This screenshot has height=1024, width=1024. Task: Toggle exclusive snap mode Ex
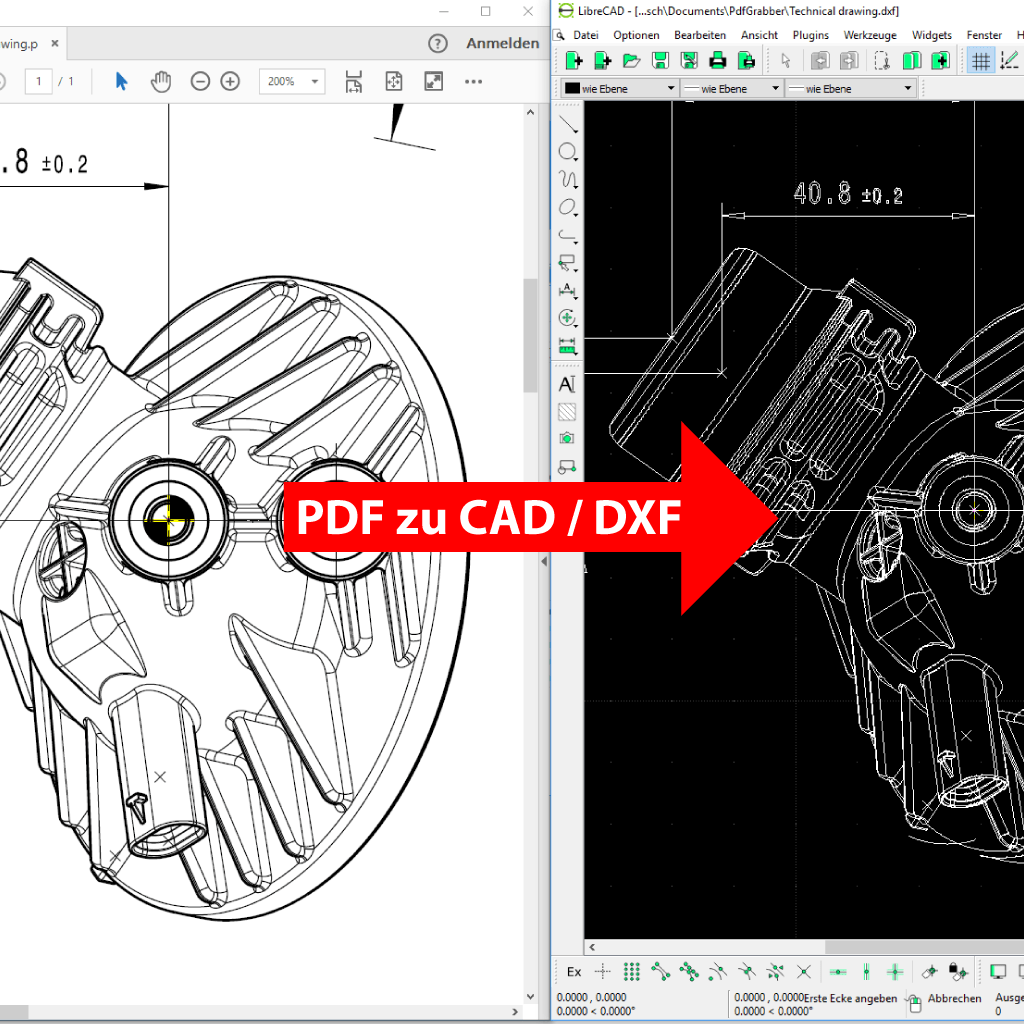pos(574,971)
